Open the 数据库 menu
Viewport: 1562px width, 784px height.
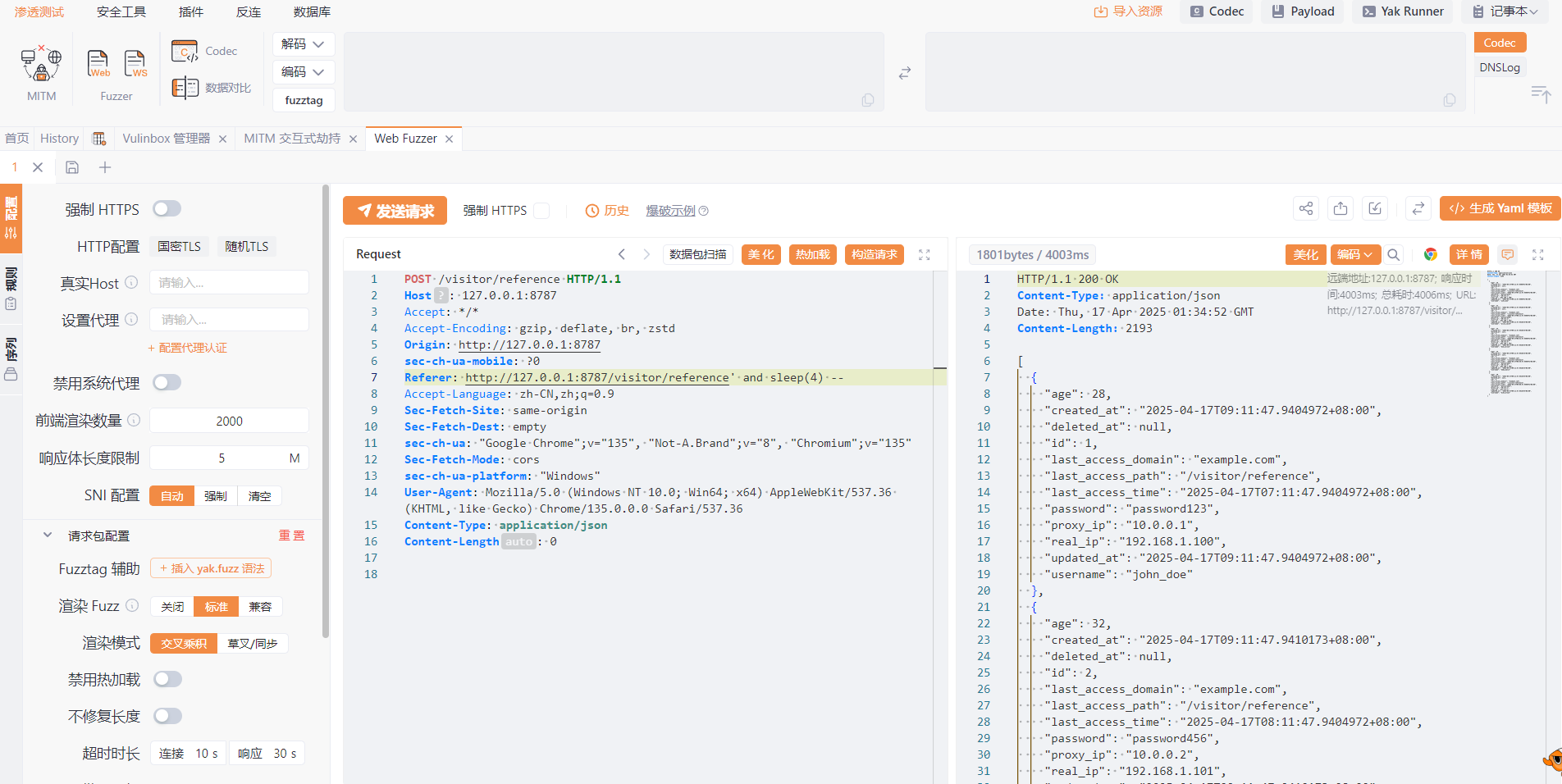point(312,11)
